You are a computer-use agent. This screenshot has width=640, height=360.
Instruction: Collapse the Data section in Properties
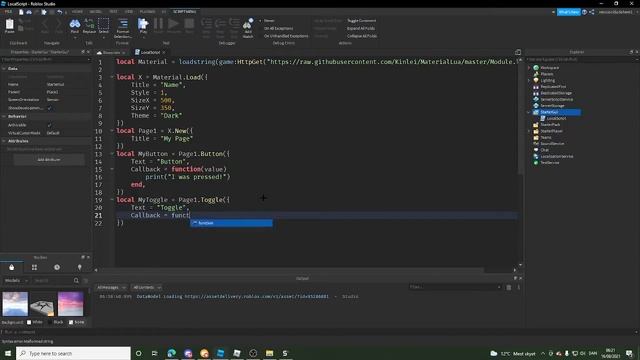pyautogui.click(x=4, y=69)
